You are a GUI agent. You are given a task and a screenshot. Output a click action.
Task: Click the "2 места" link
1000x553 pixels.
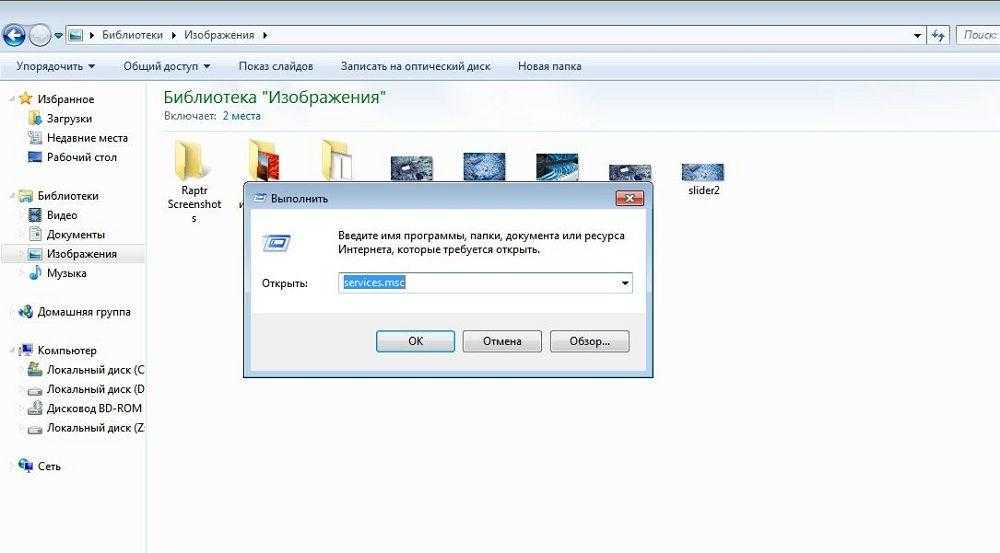[x=241, y=116]
